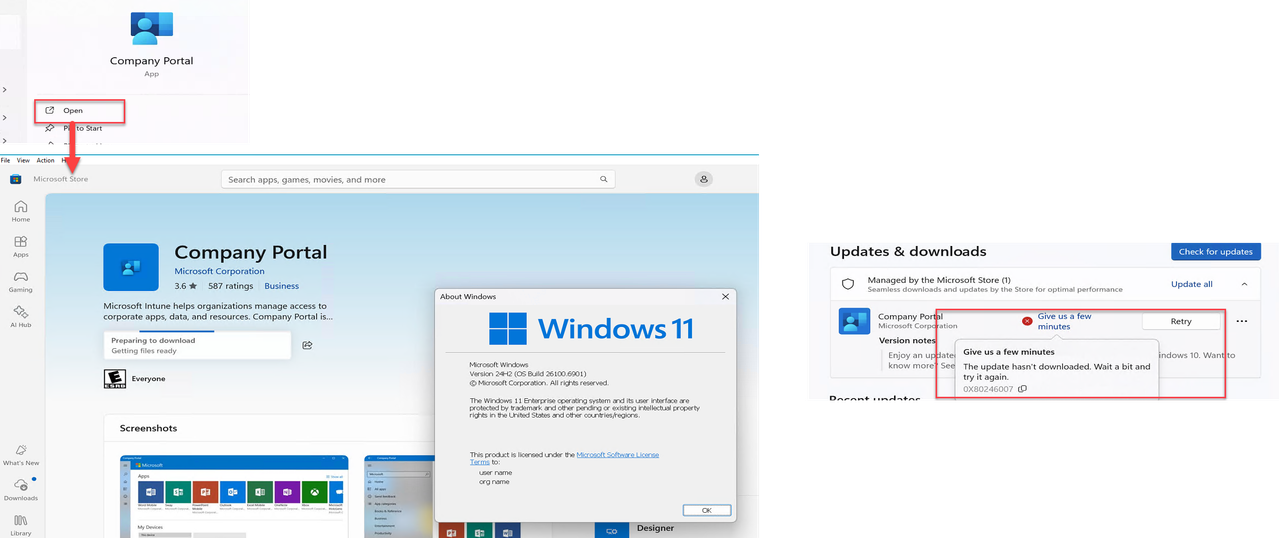This screenshot has height=538, width=1279.
Task: Click the Updates & downloads heading
Action: 908,251
